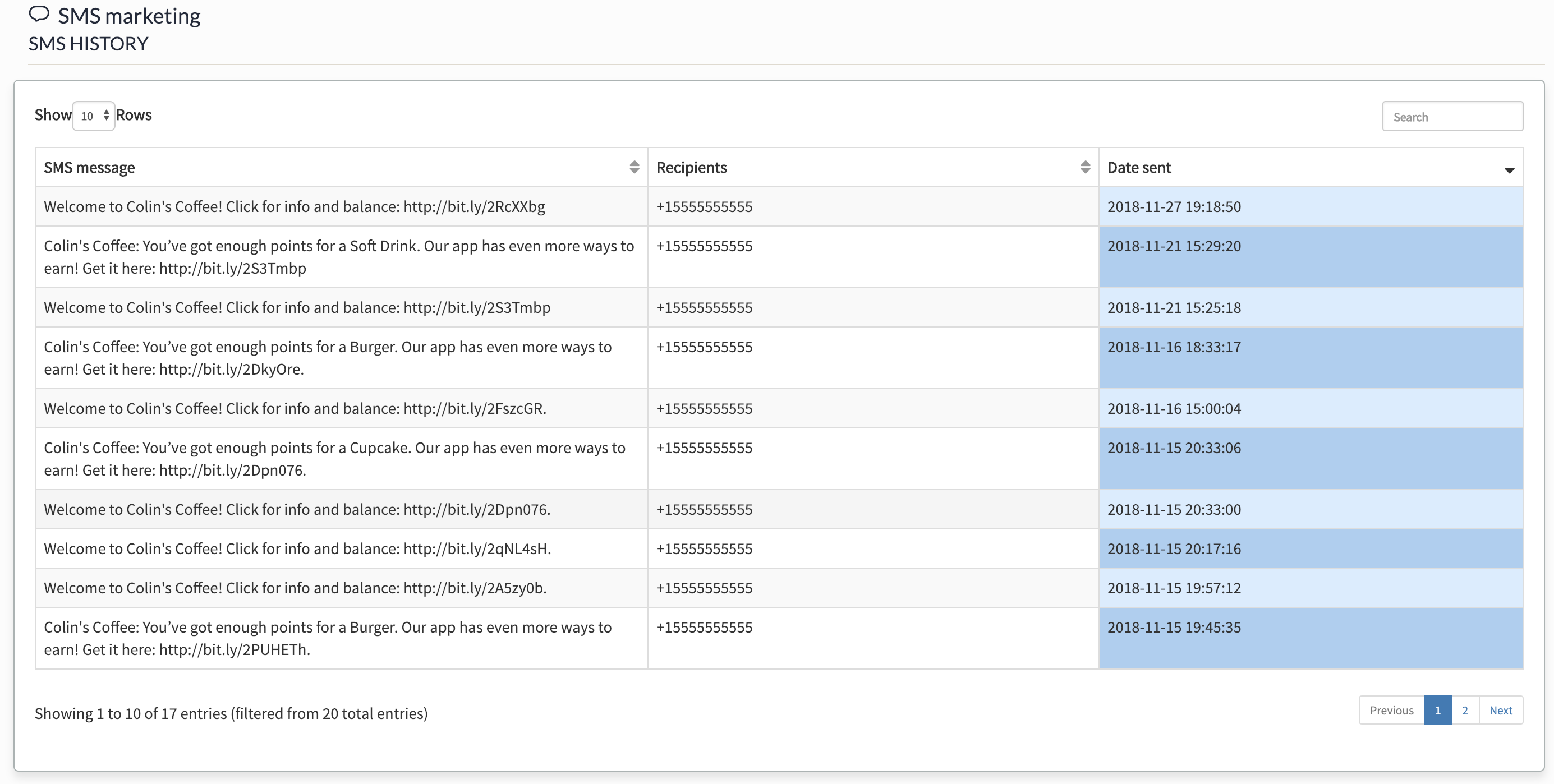Select message with link bit.ly/2RcXXbg
This screenshot has height=784, width=1554.
(295, 206)
